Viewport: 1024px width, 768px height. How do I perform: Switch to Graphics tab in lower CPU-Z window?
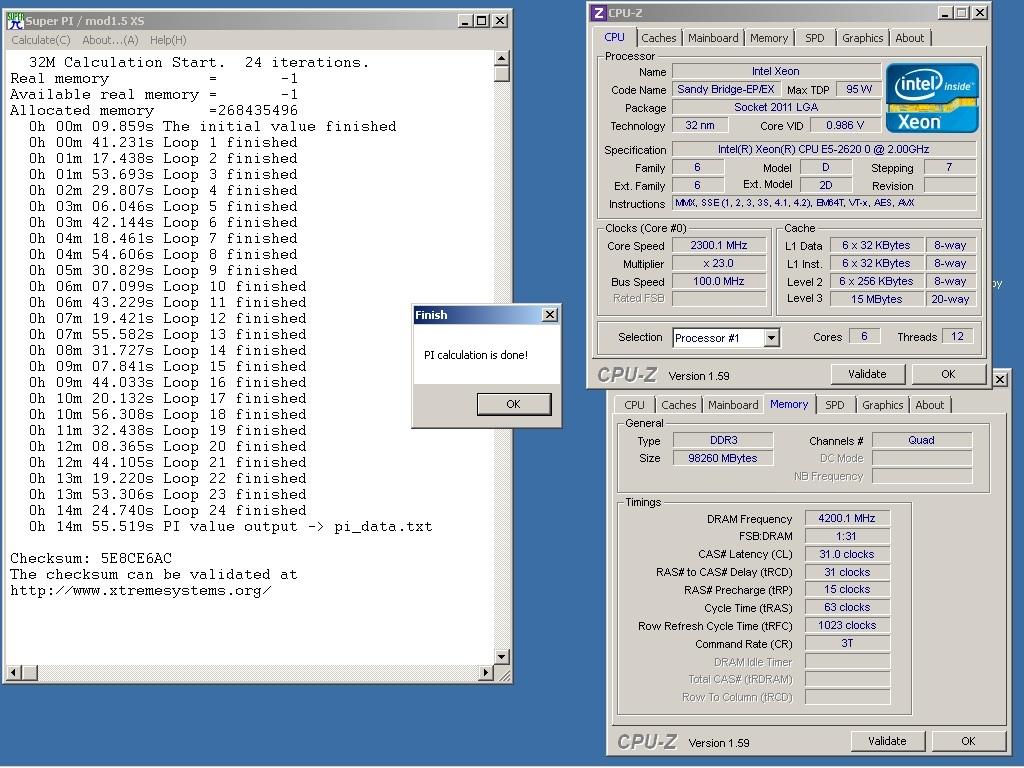click(x=882, y=405)
